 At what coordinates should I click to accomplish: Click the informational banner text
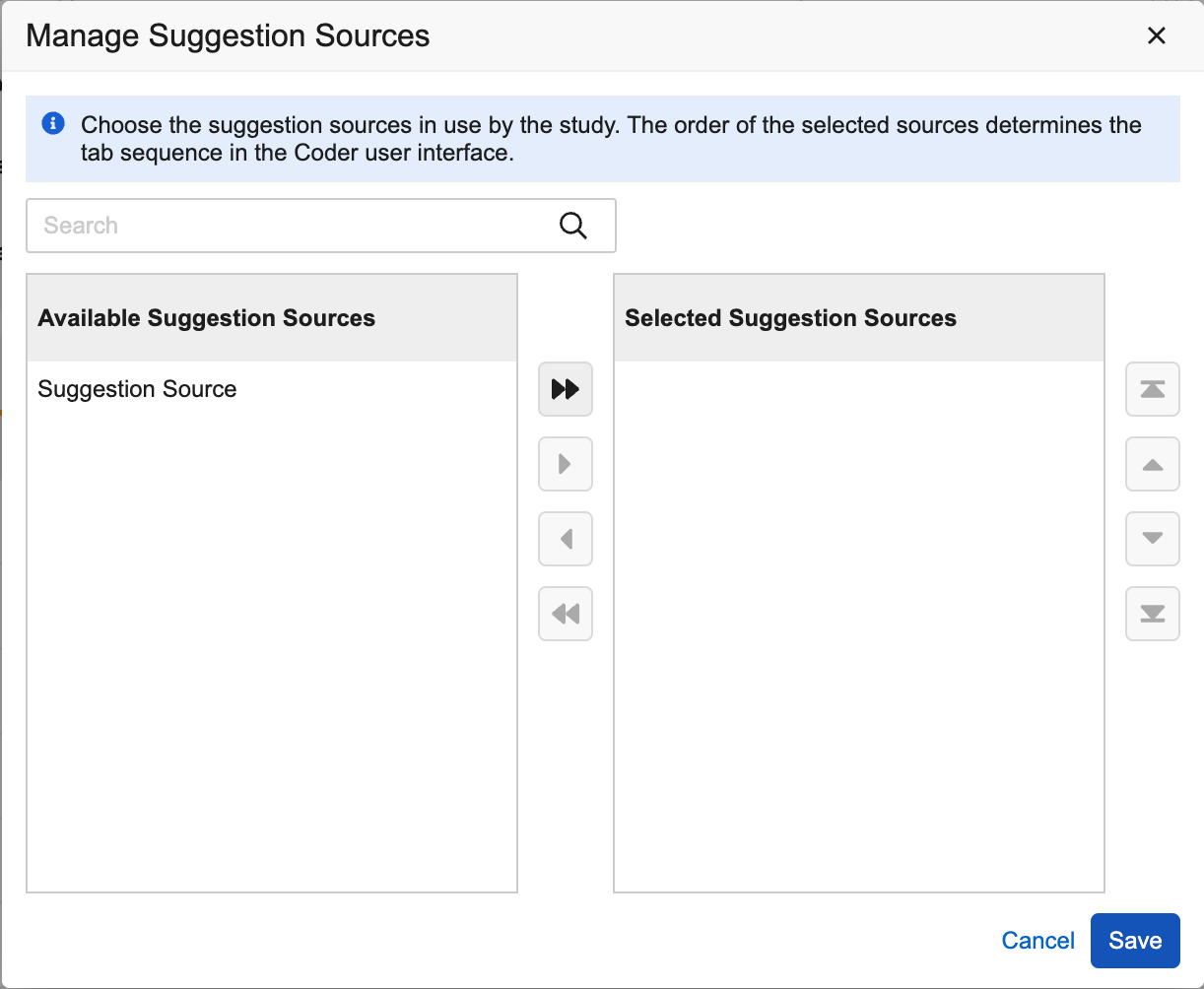[x=611, y=139]
